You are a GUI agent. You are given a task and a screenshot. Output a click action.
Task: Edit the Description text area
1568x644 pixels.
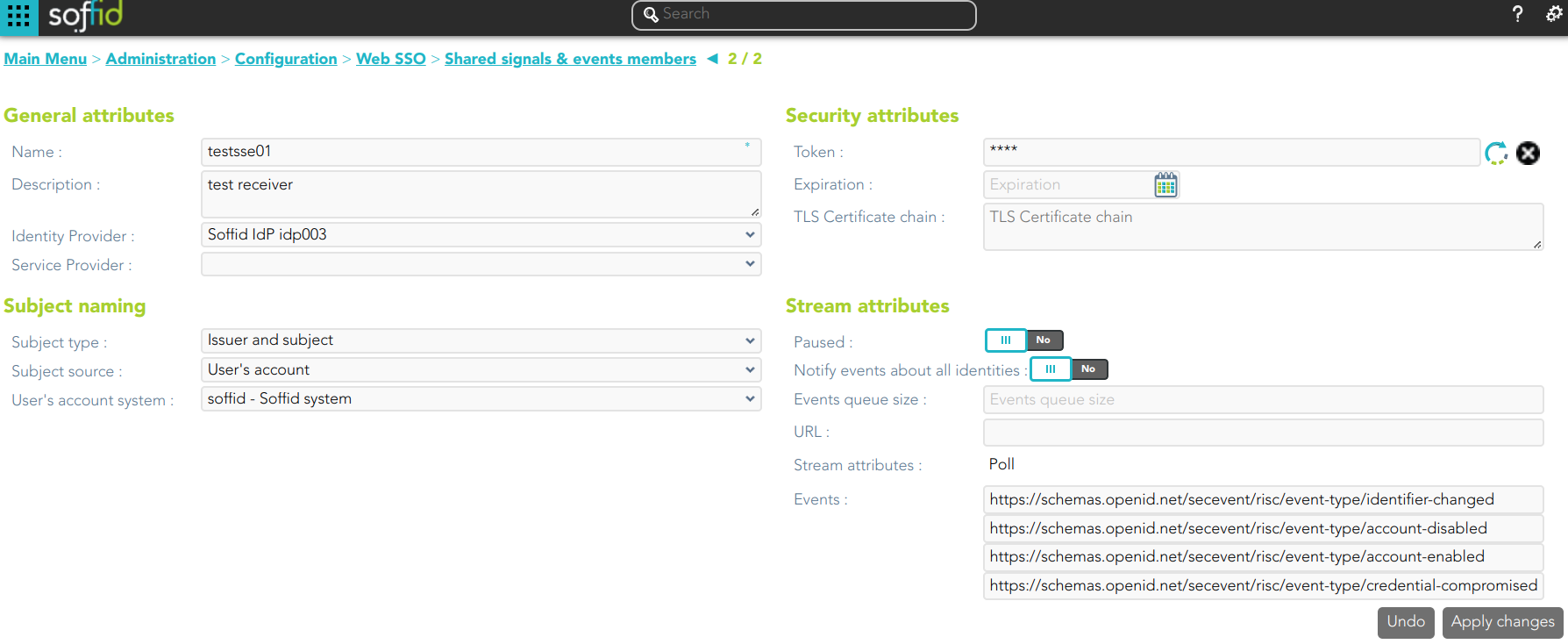pyautogui.click(x=481, y=194)
